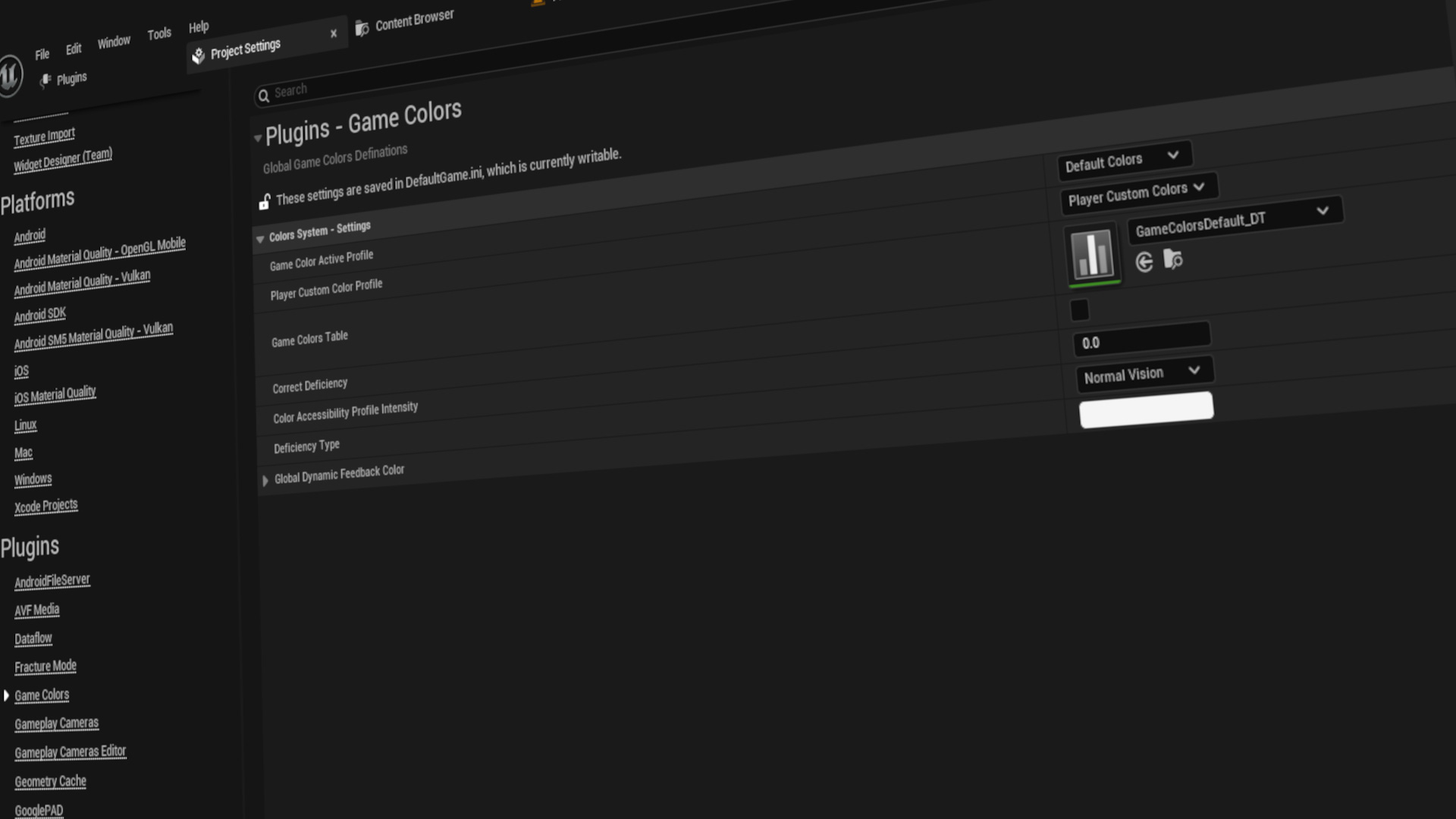Enable the Game Colors Table checkbox
Image resolution: width=1456 pixels, height=819 pixels.
(x=1080, y=310)
